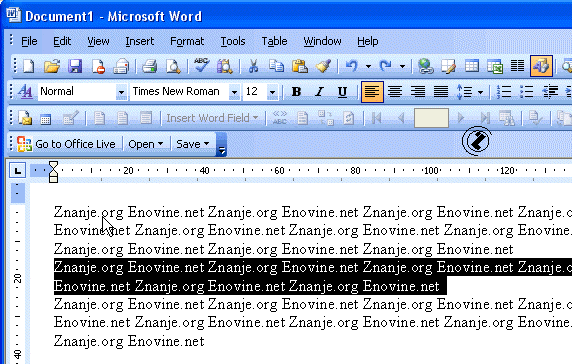The image size is (572, 364).
Task: Open the Style dropdown showing Normal
Action: [x=121, y=92]
